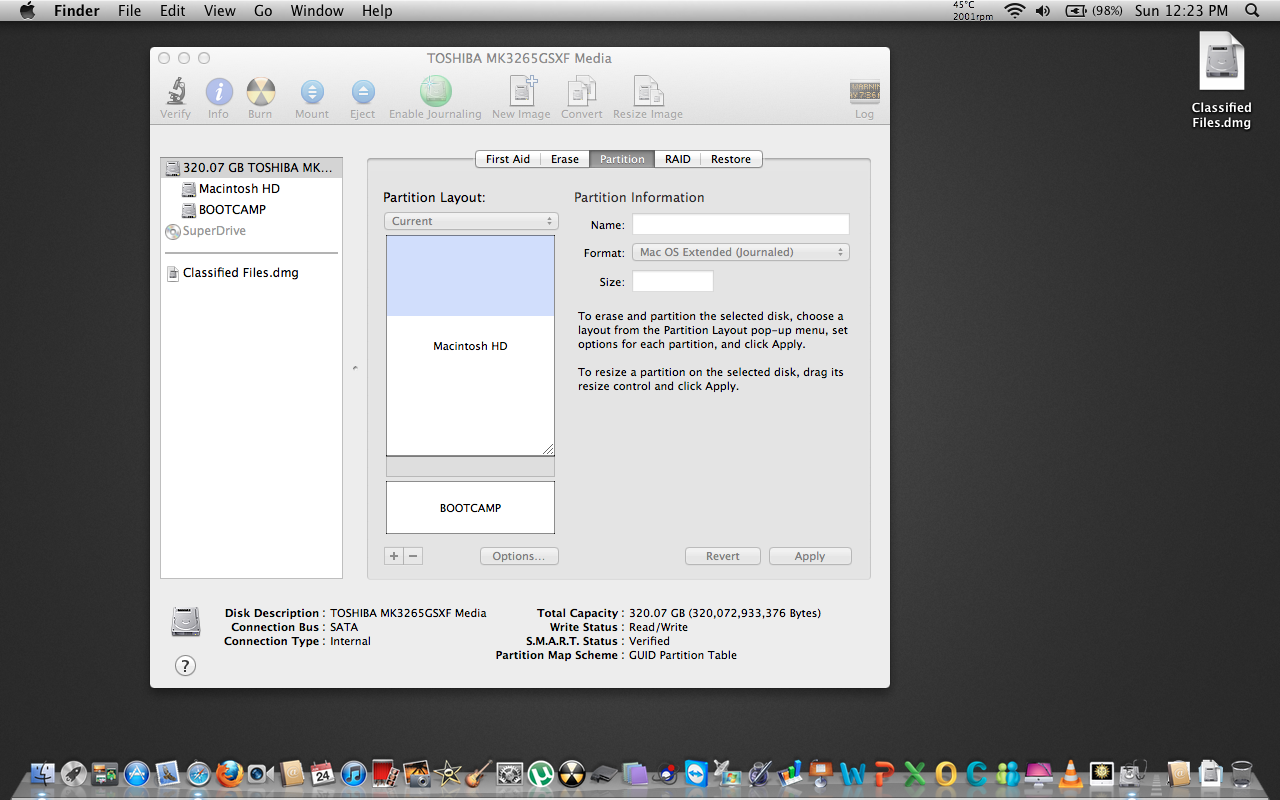The width and height of the screenshot is (1280, 800).
Task: Open Launchpad from the Dock
Action: click(73, 773)
